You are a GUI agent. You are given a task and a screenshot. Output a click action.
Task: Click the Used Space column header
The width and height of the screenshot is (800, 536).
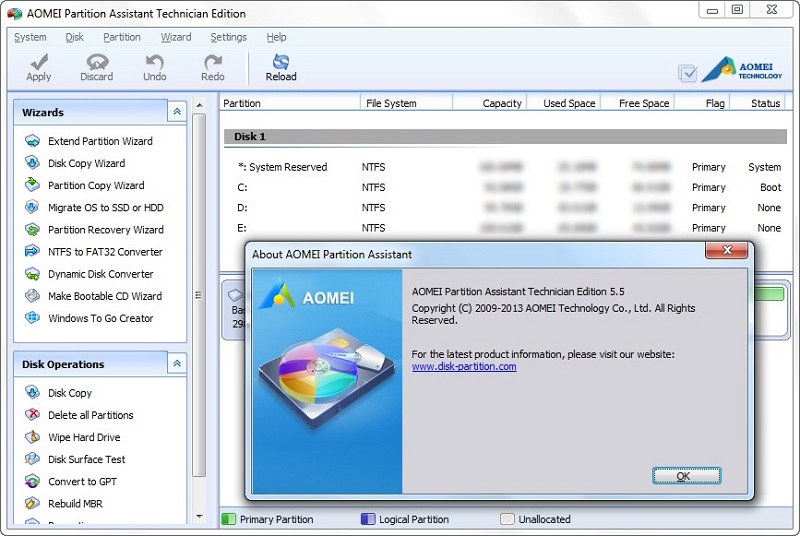tap(563, 103)
